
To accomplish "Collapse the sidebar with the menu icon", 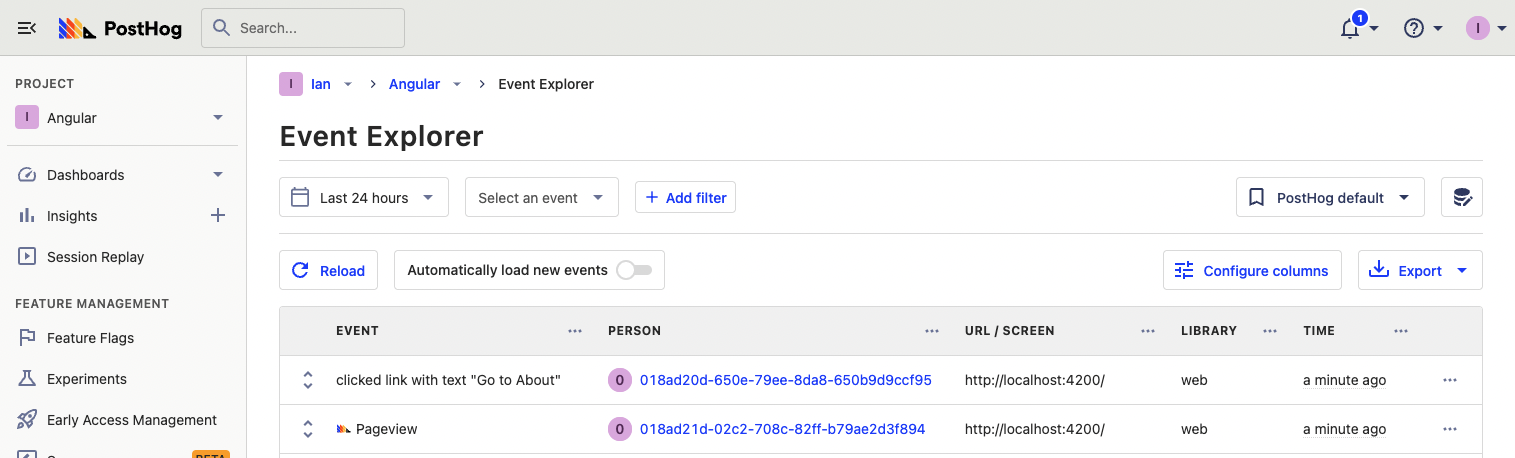I will tap(27, 28).
